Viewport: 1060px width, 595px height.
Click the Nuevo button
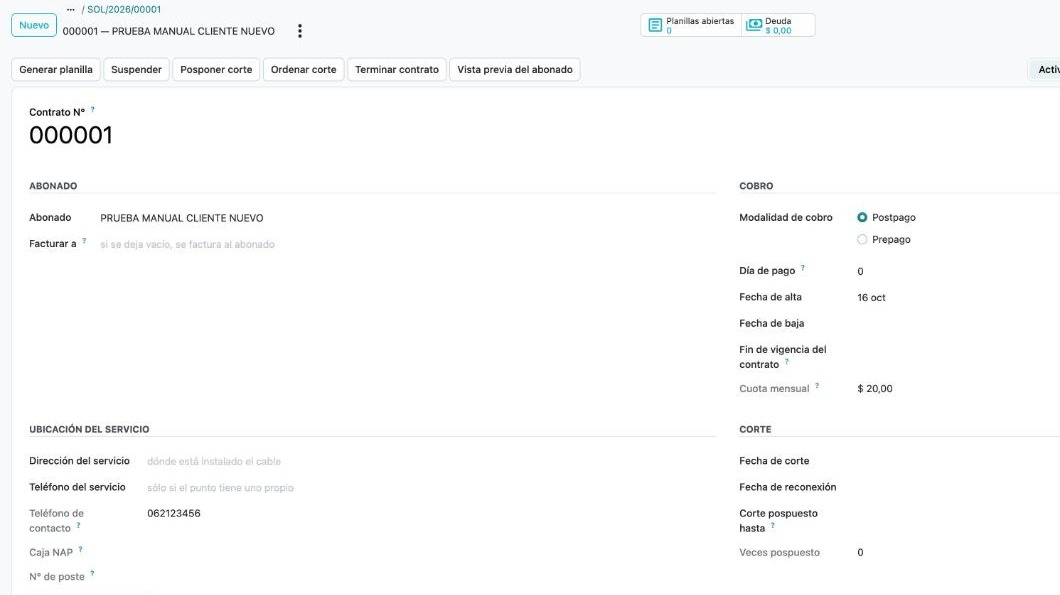tap(34, 25)
